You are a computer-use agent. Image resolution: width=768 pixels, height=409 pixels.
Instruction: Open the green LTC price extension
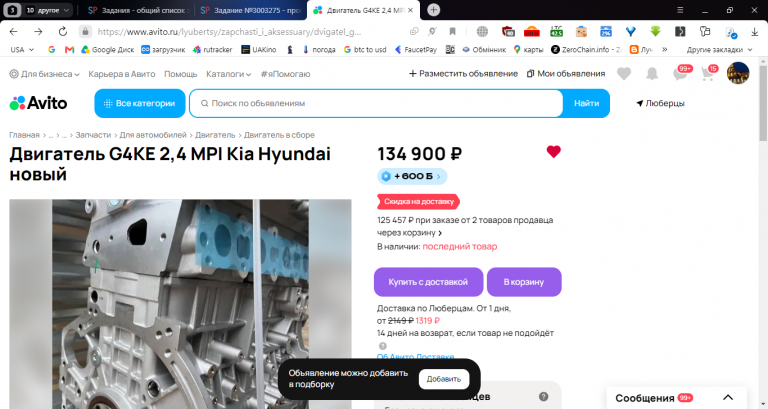pyautogui.click(x=556, y=32)
